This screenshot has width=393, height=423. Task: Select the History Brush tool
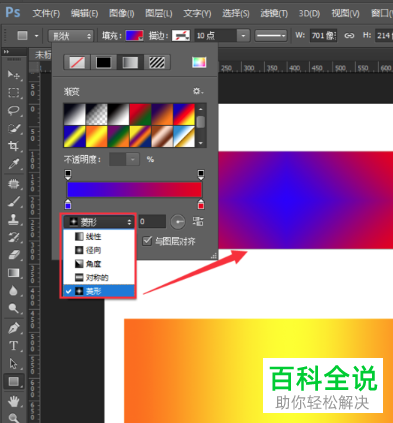pos(13,237)
